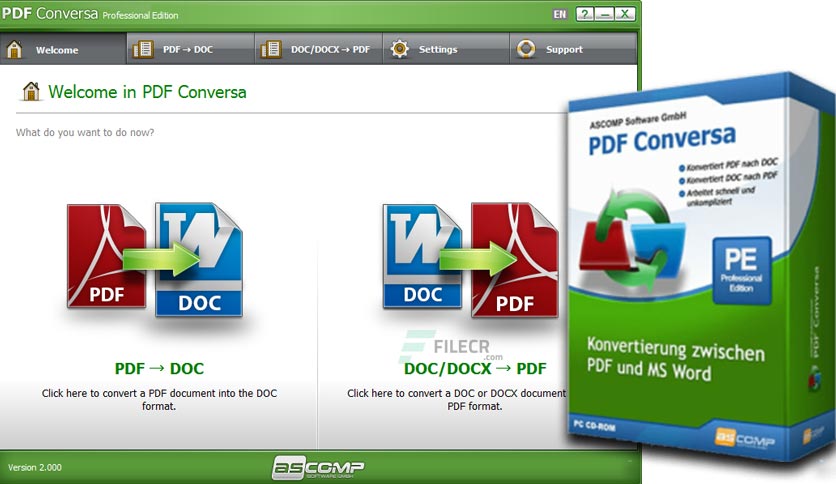Click the large PDF to DOC conversion graphic
The height and width of the screenshot is (484, 836).
(x=155, y=260)
